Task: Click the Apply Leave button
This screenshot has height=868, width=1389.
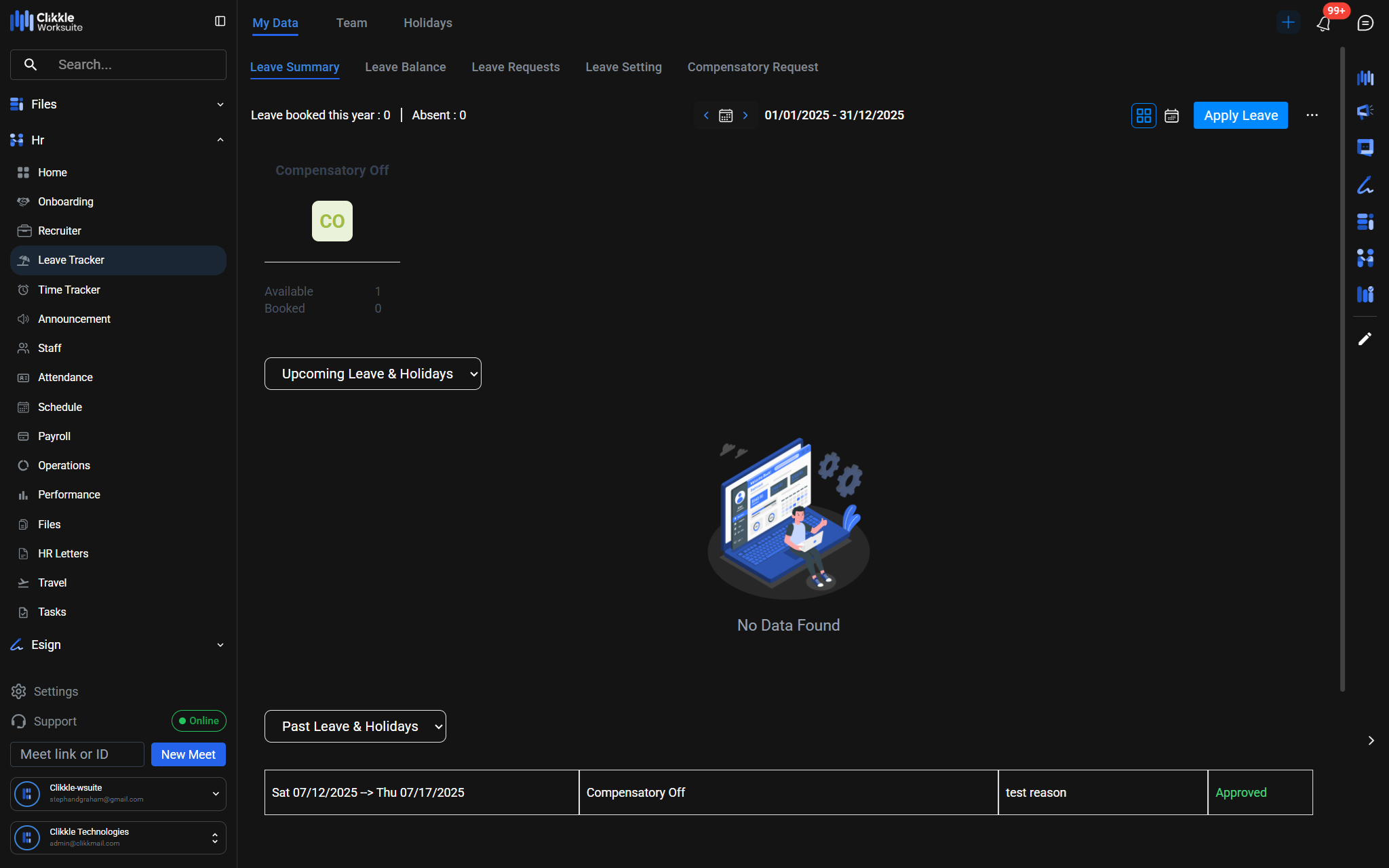Action: coord(1240,116)
